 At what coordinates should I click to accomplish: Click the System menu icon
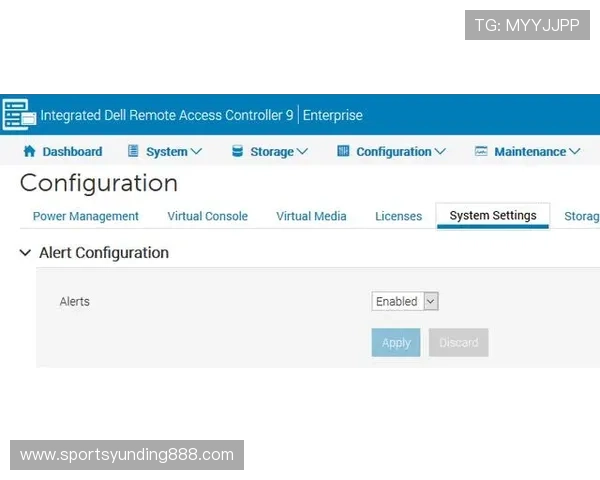tap(134, 152)
